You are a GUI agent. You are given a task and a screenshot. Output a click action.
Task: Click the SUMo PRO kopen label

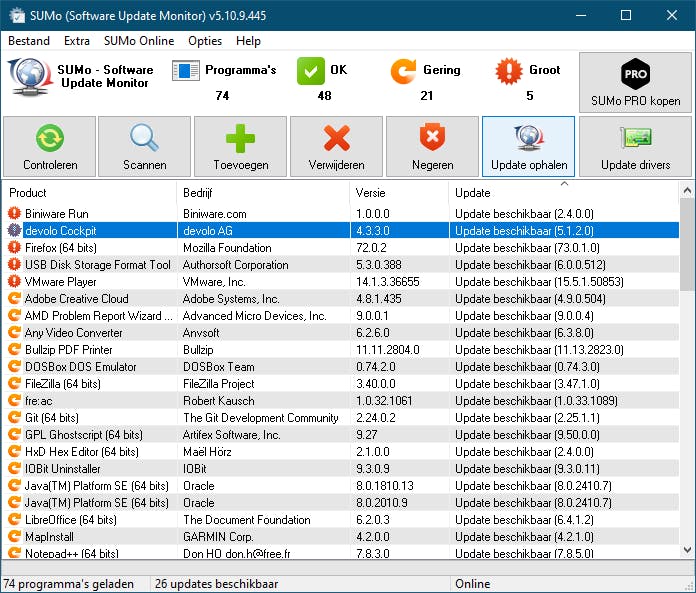(636, 101)
